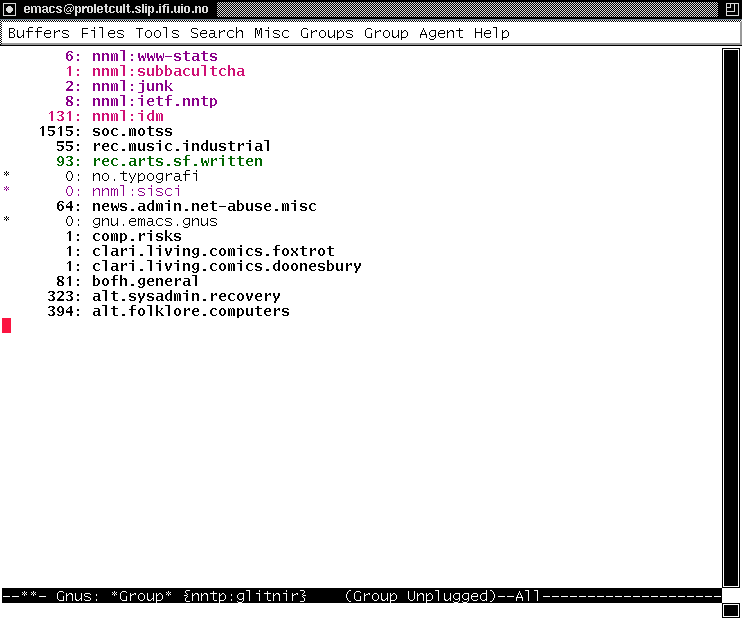Image resolution: width=742 pixels, height=620 pixels.
Task: Open the Tools menu
Action: coord(158,33)
